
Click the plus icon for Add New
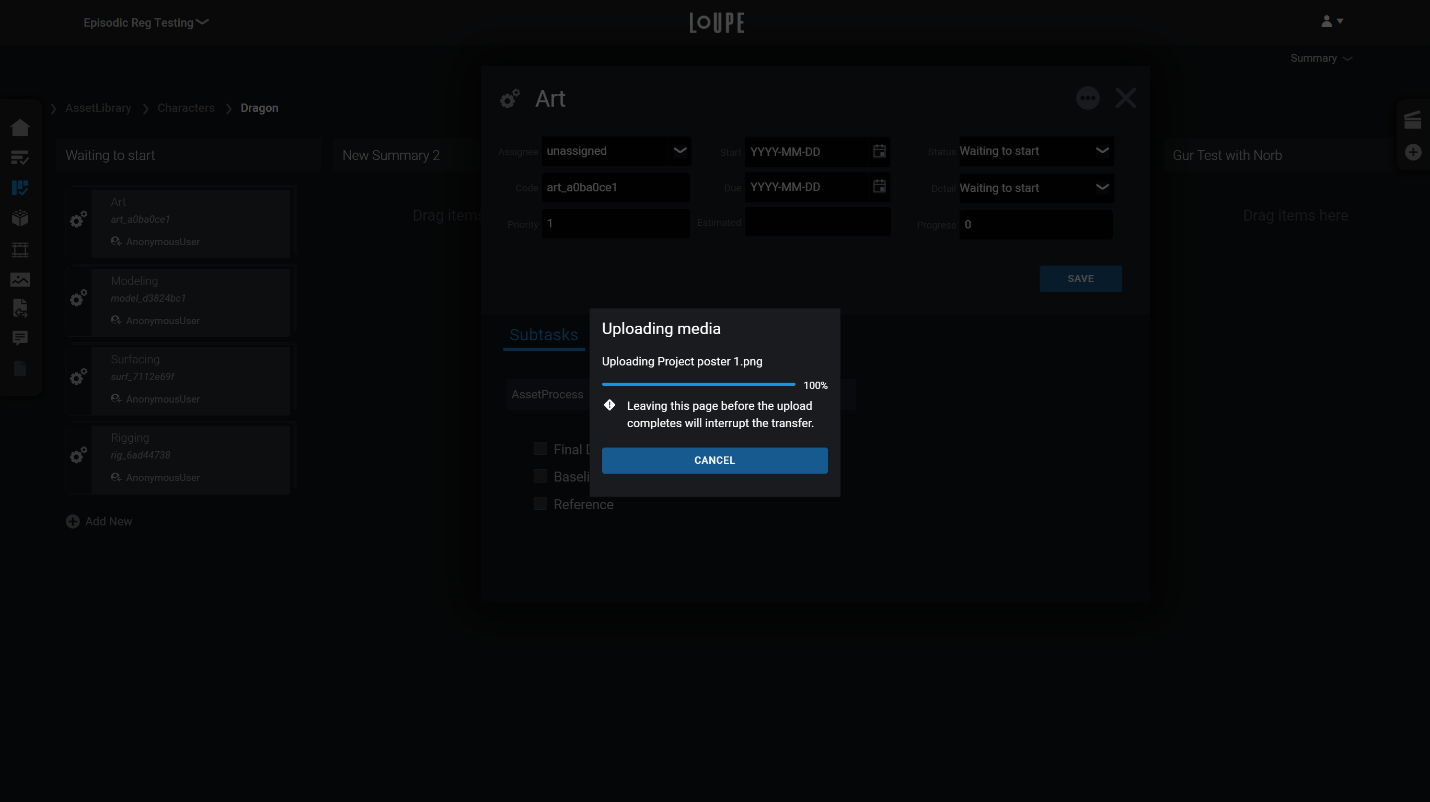click(x=73, y=521)
